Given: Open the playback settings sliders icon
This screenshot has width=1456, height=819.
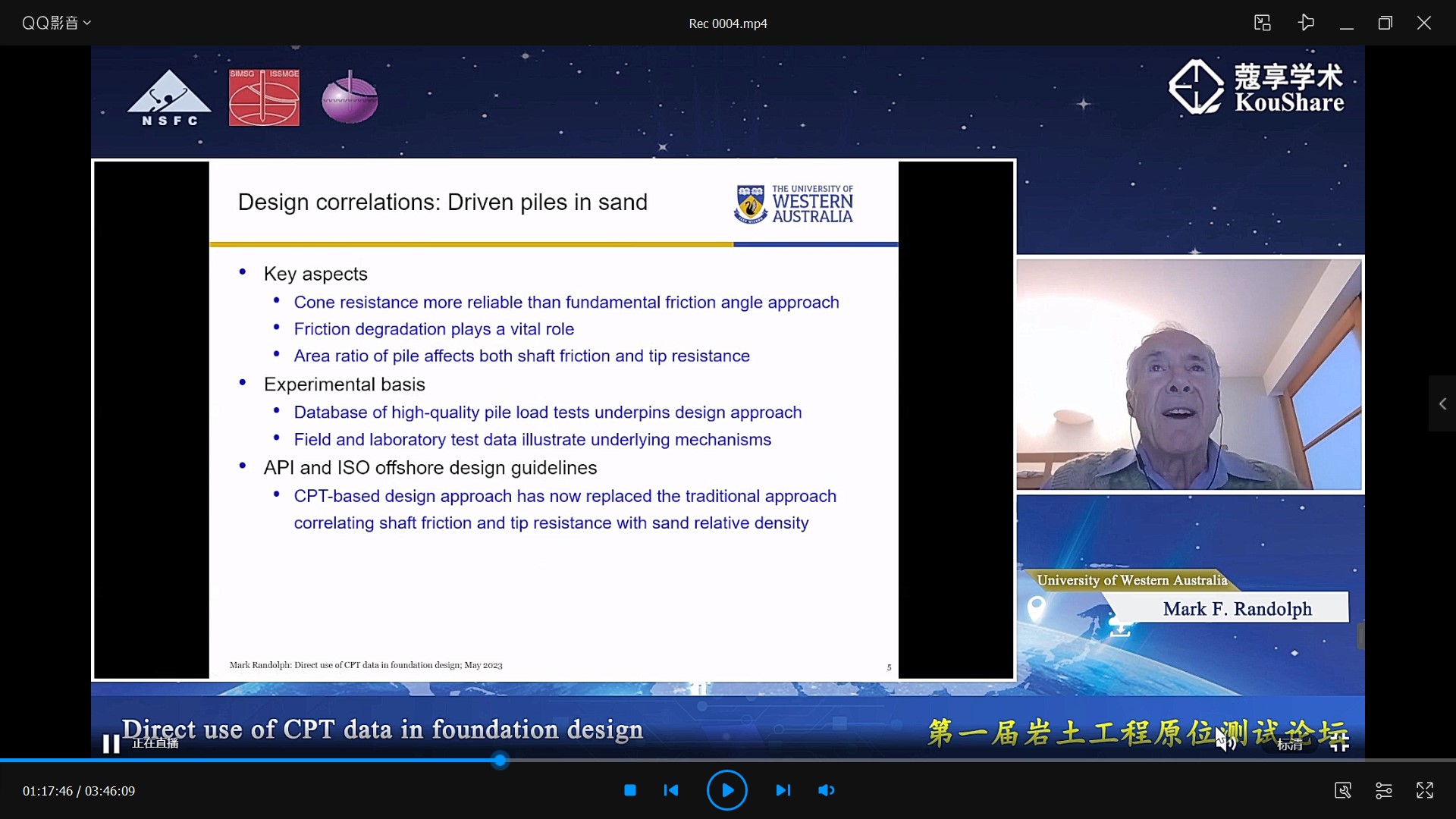Looking at the screenshot, I should [1383, 790].
